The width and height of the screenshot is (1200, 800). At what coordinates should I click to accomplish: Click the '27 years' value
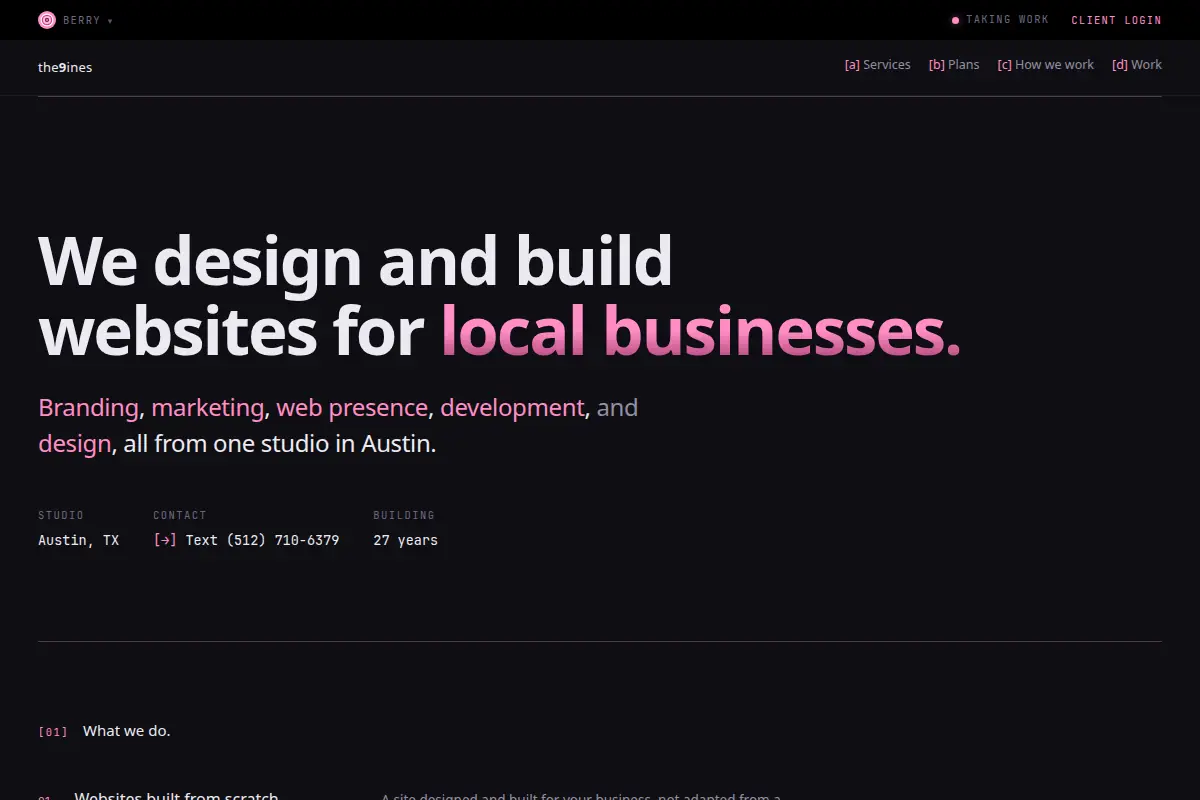point(405,540)
